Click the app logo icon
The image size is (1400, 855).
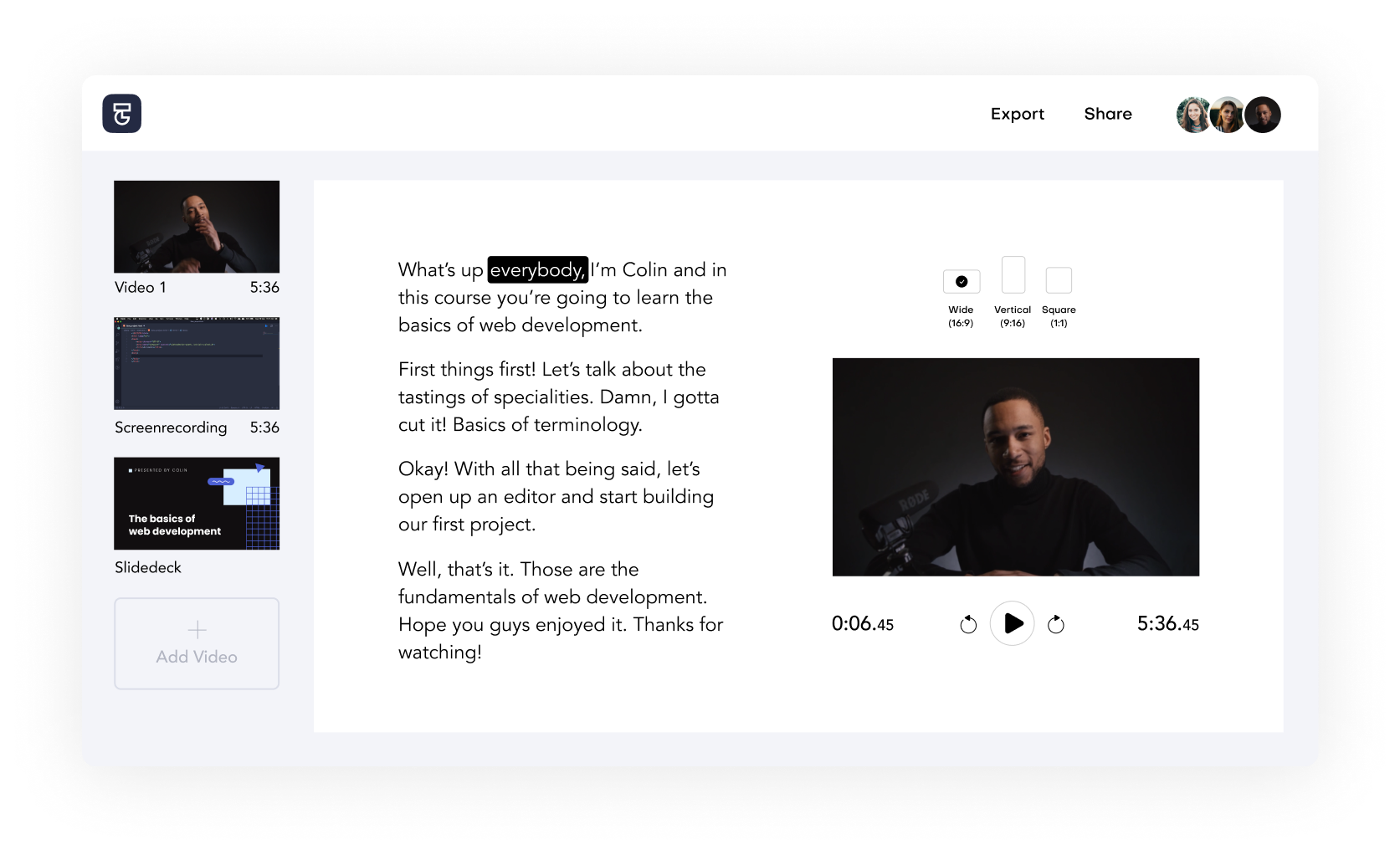point(122,114)
